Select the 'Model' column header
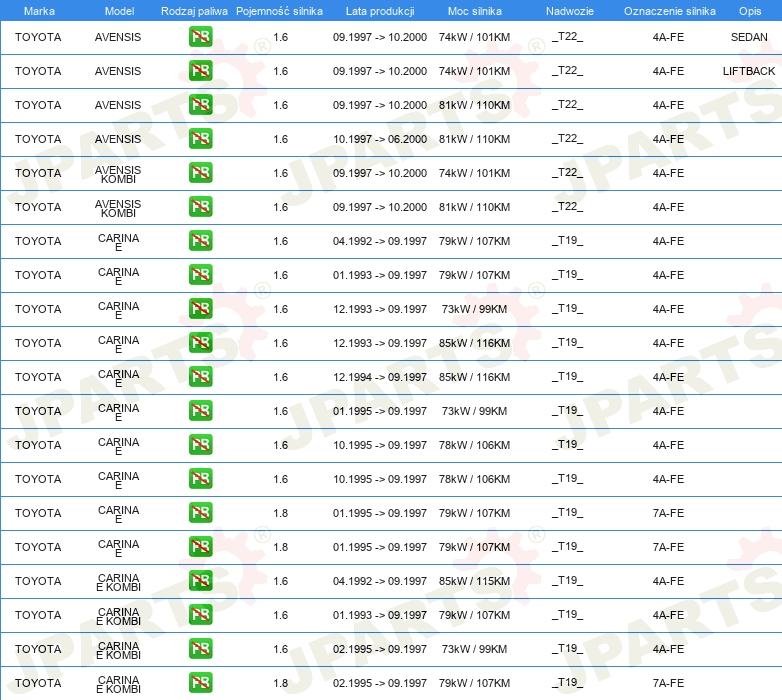The width and height of the screenshot is (782, 700). (x=119, y=11)
